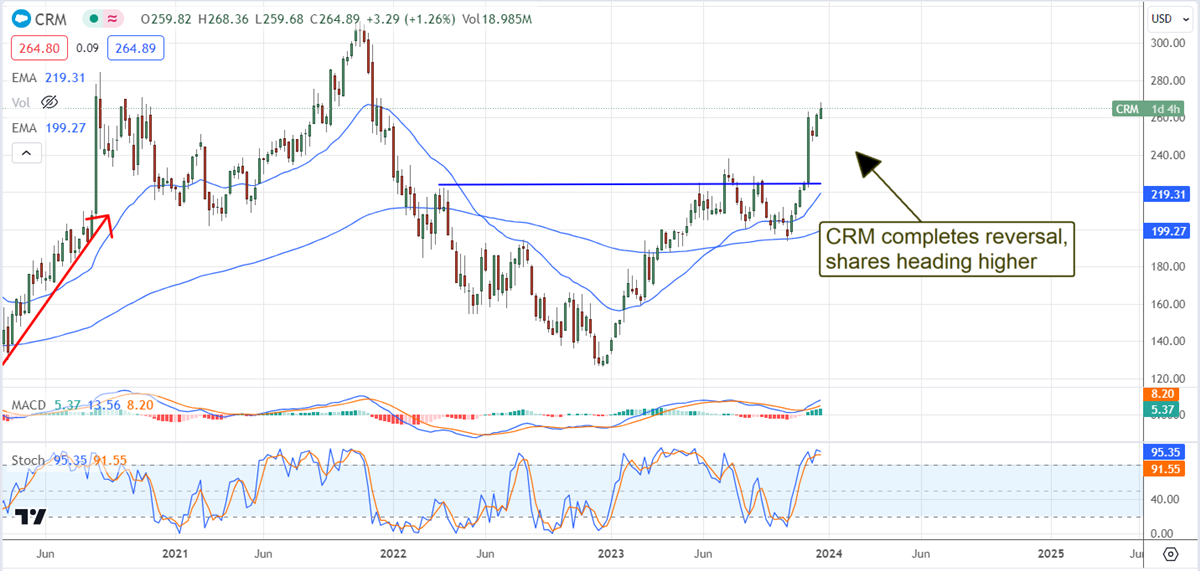The image size is (1200, 571).
Task: Click the green CRM price scale label
Action: tap(1126, 109)
